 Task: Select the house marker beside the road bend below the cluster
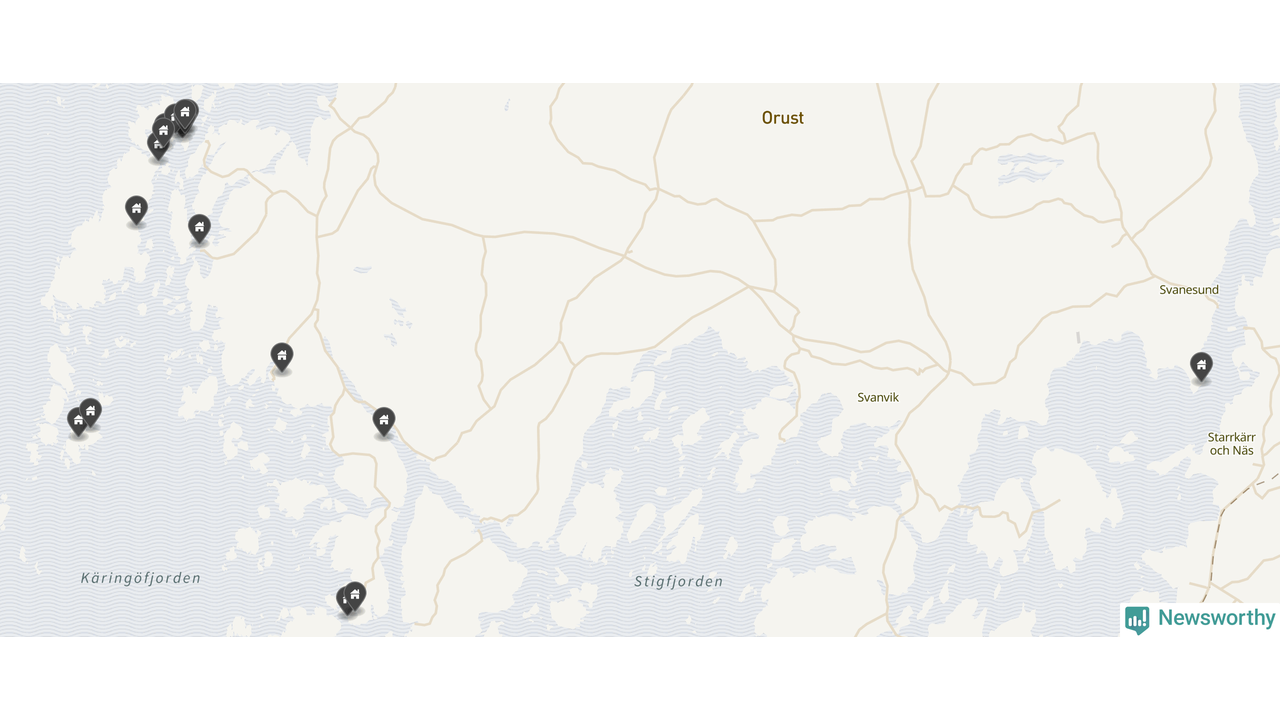199,229
